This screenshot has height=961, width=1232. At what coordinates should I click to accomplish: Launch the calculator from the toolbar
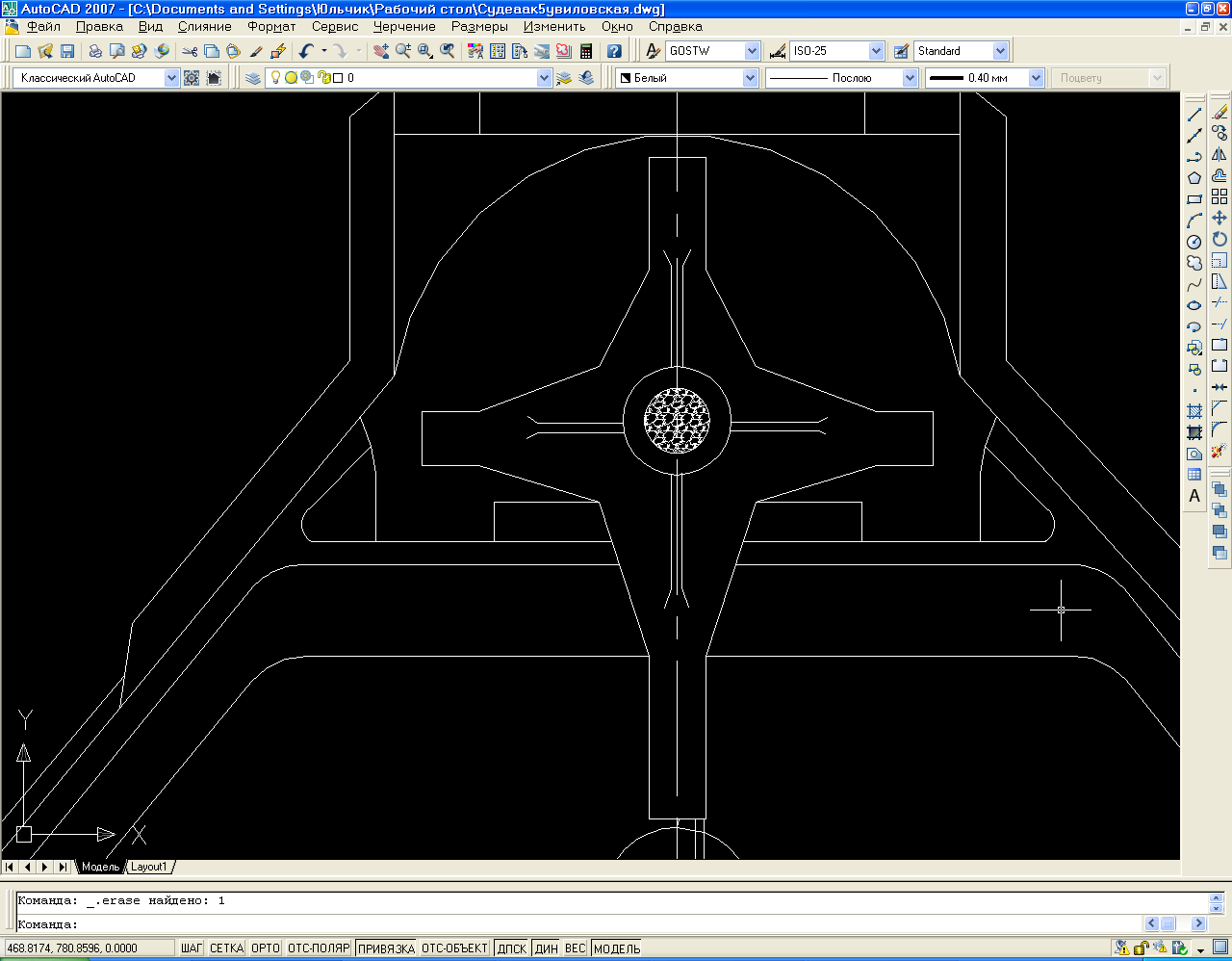[586, 51]
